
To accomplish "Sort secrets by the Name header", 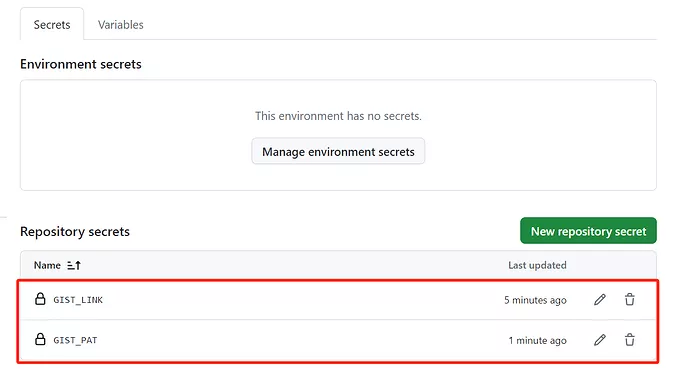I will pos(47,265).
